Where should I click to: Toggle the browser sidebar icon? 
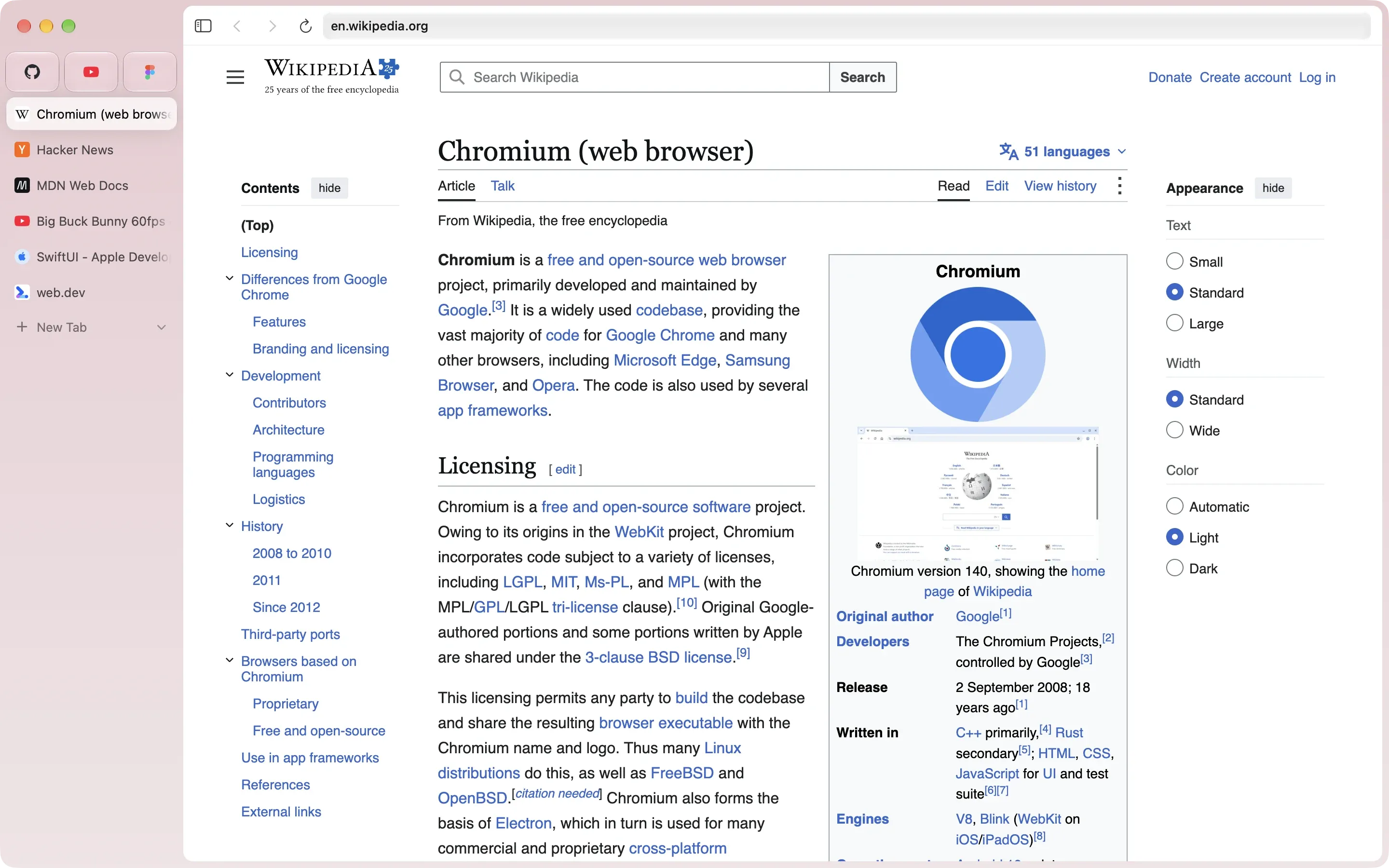coord(203,26)
